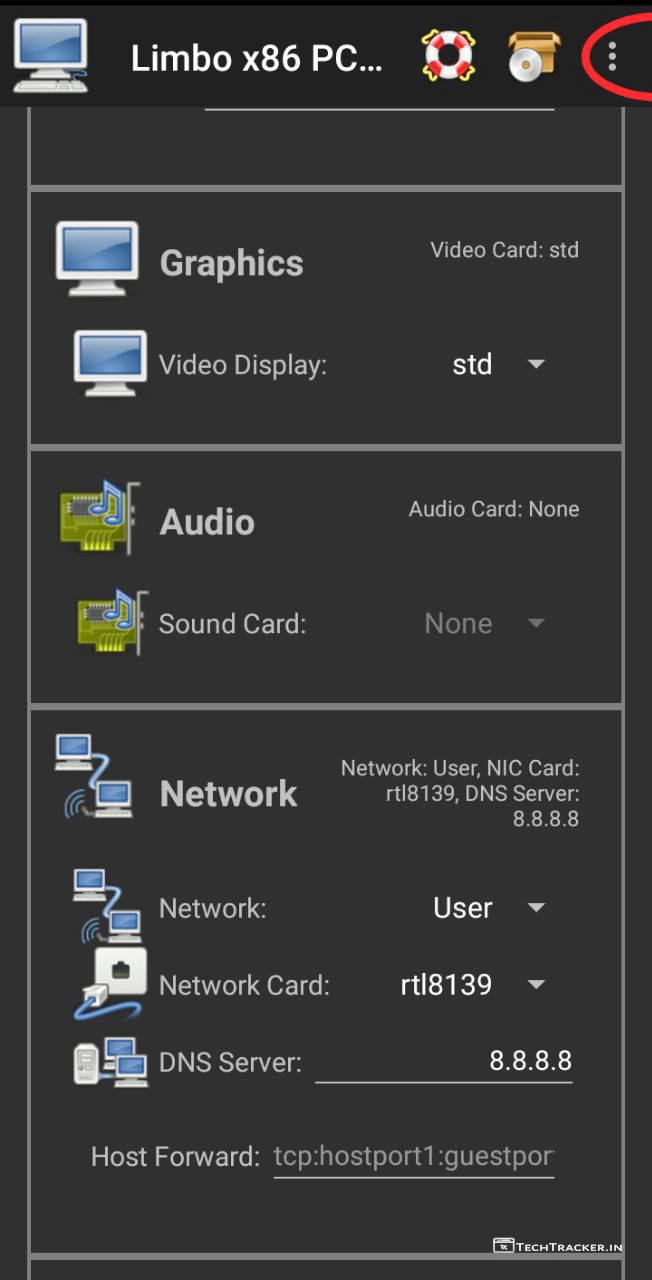Tap the DNS Server computers icon
The width and height of the screenshot is (652, 1280).
pos(110,1061)
